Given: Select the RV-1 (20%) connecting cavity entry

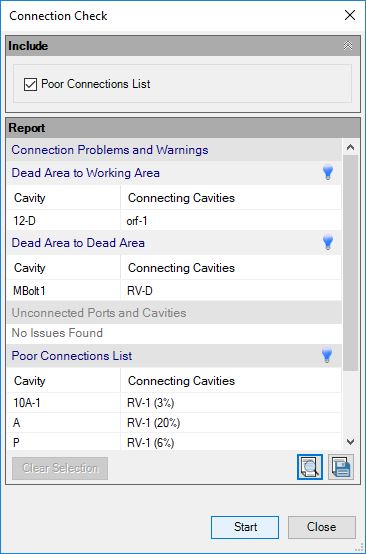Looking at the screenshot, I should (154, 423).
